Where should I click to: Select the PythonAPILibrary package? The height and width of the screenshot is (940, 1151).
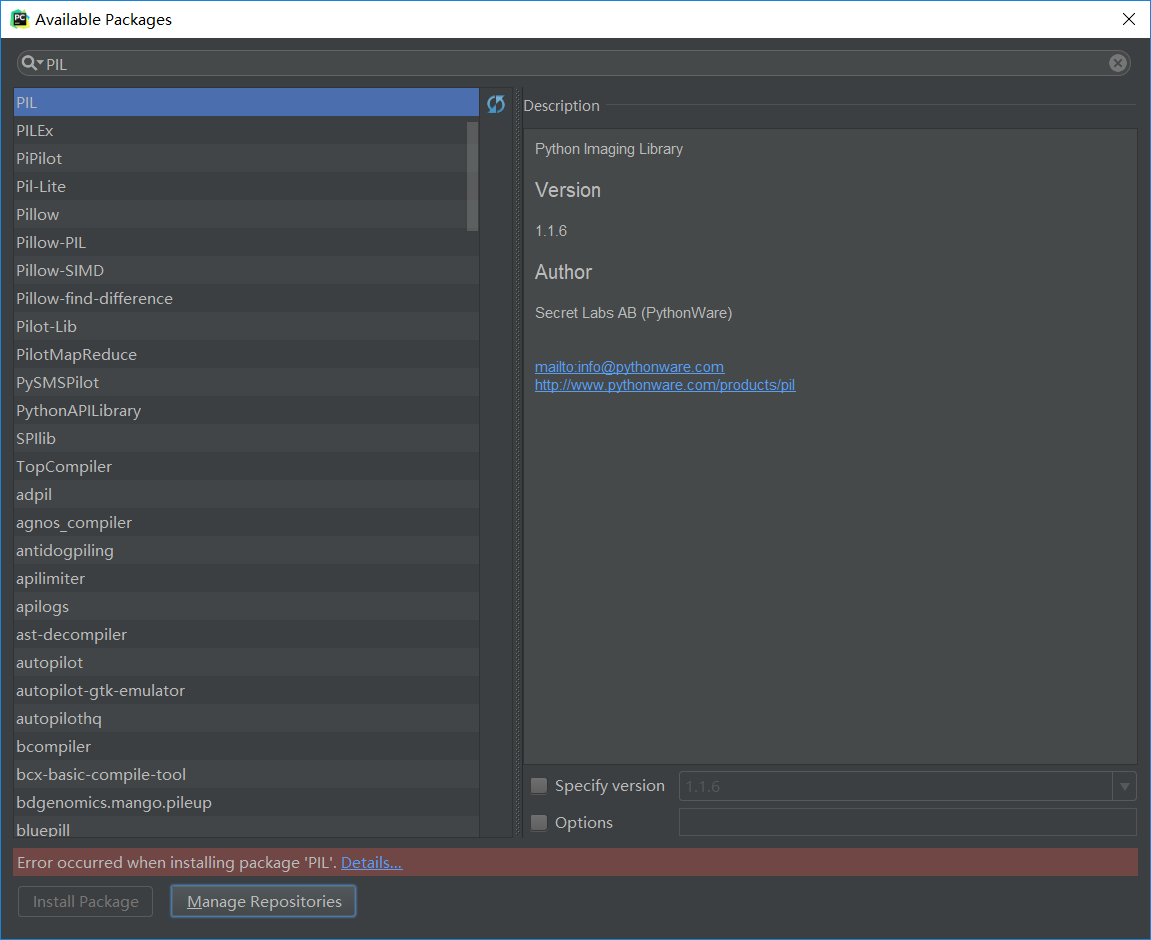246,410
